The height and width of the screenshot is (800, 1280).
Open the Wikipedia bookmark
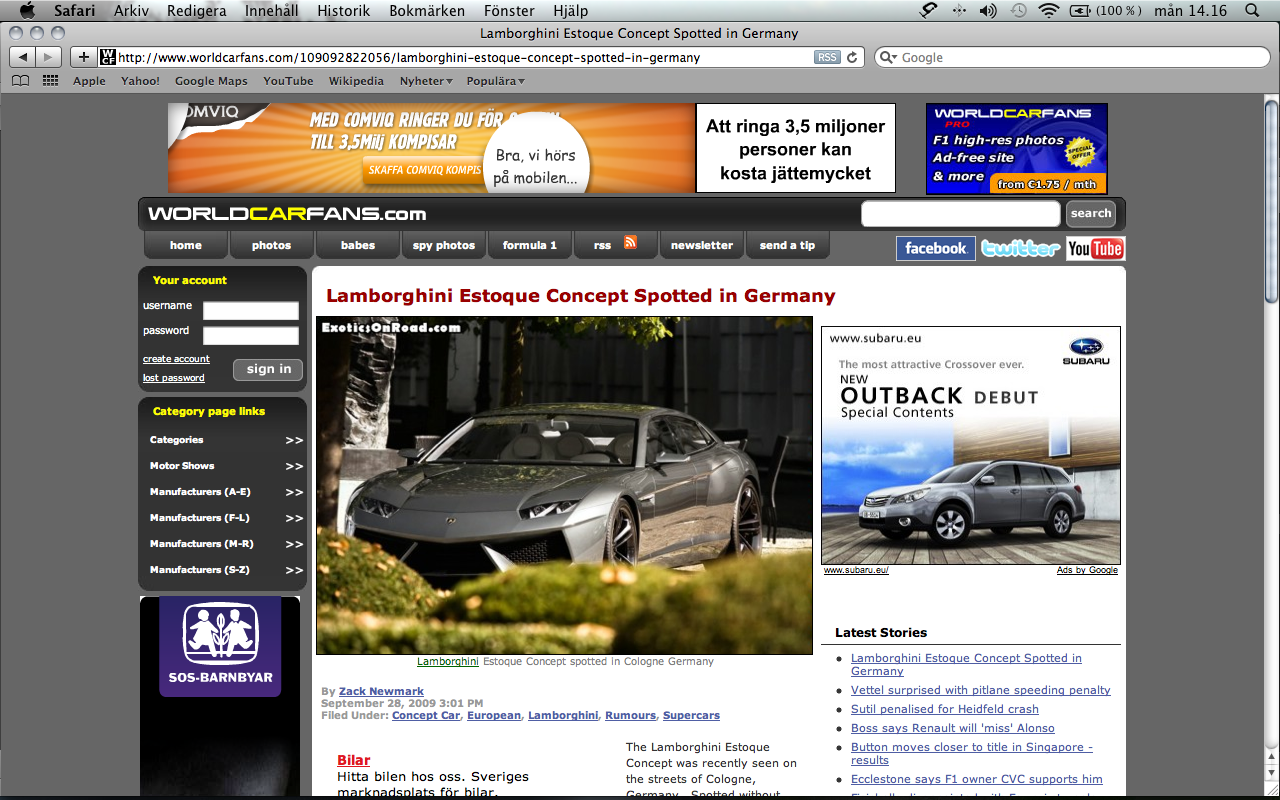[356, 81]
